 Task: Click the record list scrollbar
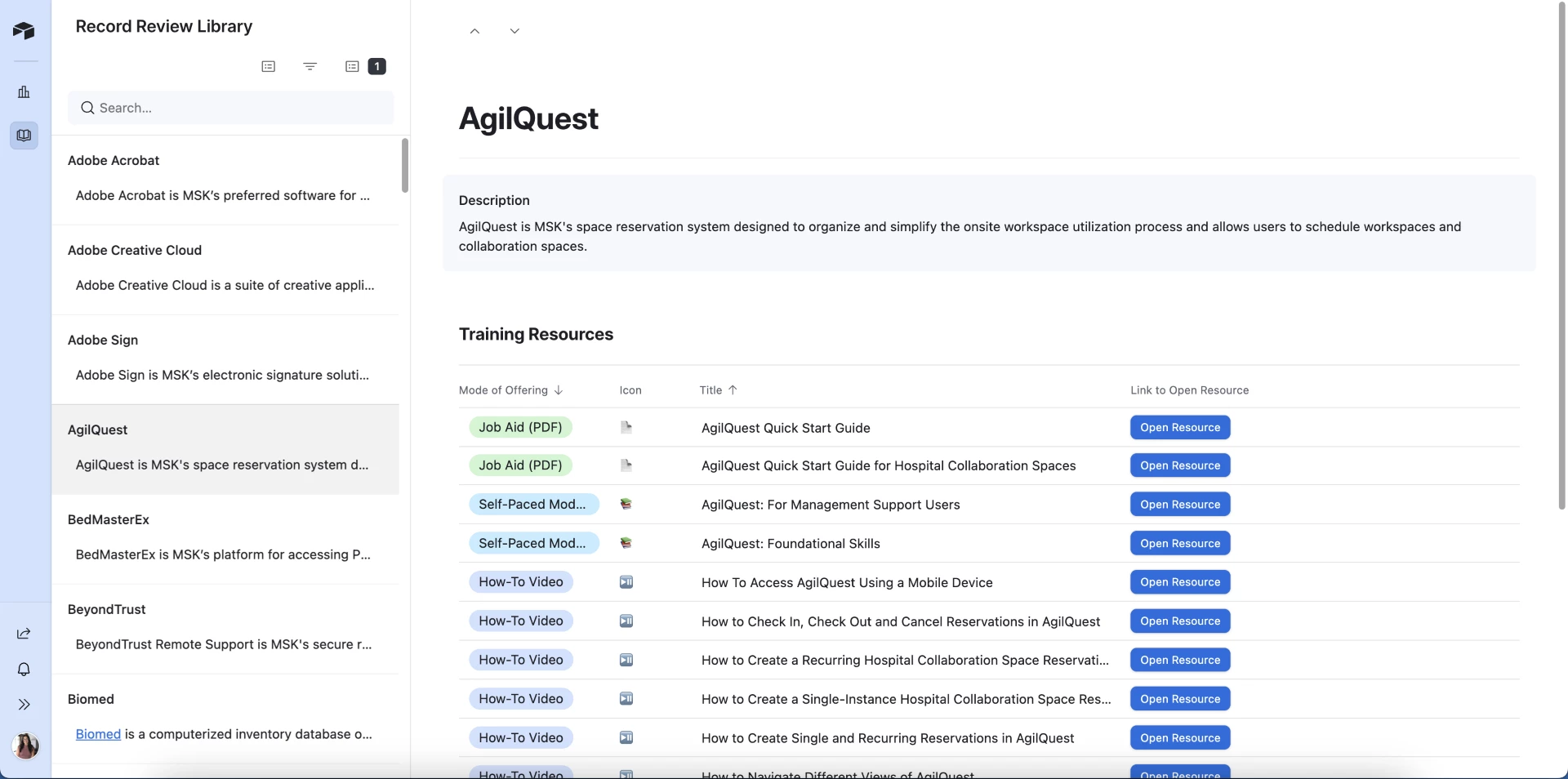pos(405,166)
